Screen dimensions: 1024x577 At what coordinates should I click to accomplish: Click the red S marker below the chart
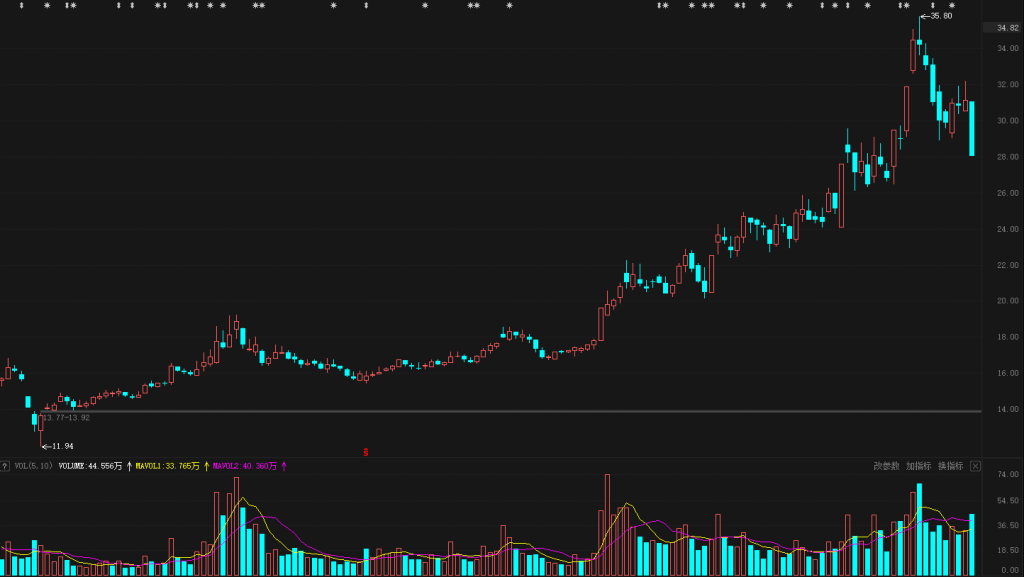366,452
